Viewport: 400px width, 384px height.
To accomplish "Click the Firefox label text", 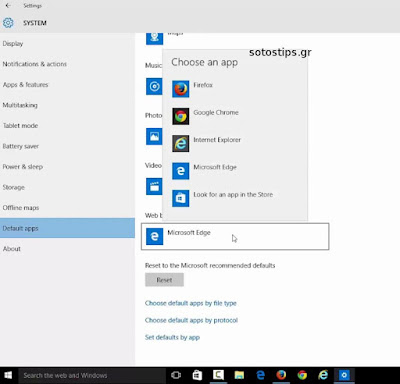I will 203,85.
